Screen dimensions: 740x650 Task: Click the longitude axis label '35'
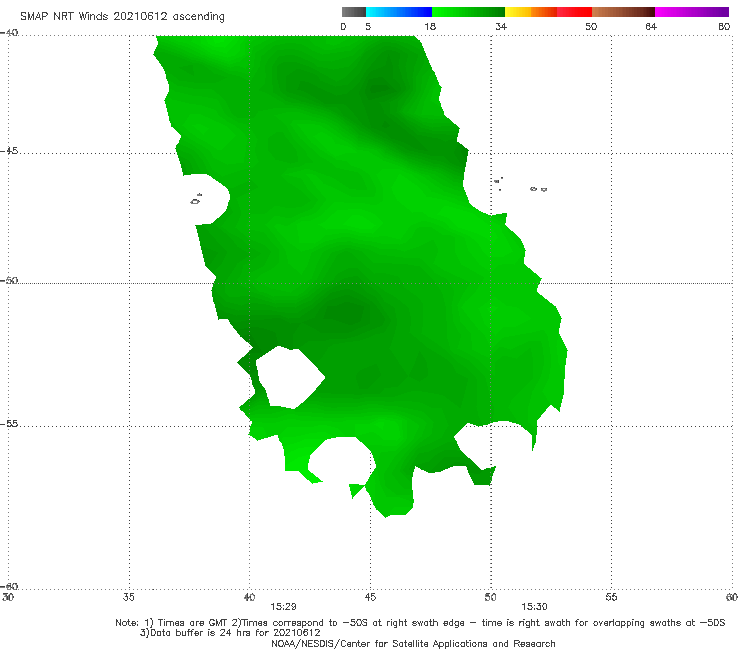(128, 597)
